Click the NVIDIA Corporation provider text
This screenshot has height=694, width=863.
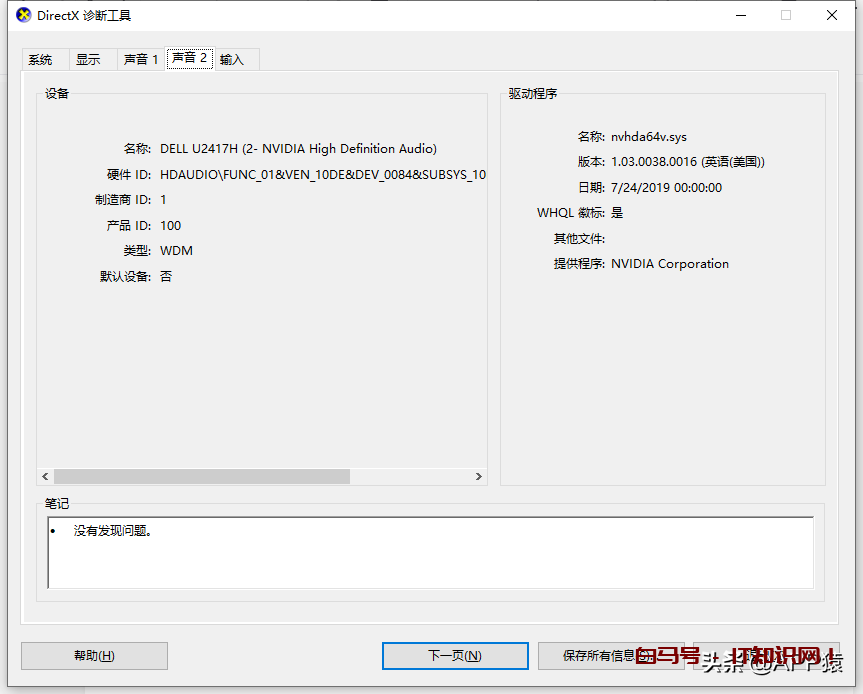[670, 264]
